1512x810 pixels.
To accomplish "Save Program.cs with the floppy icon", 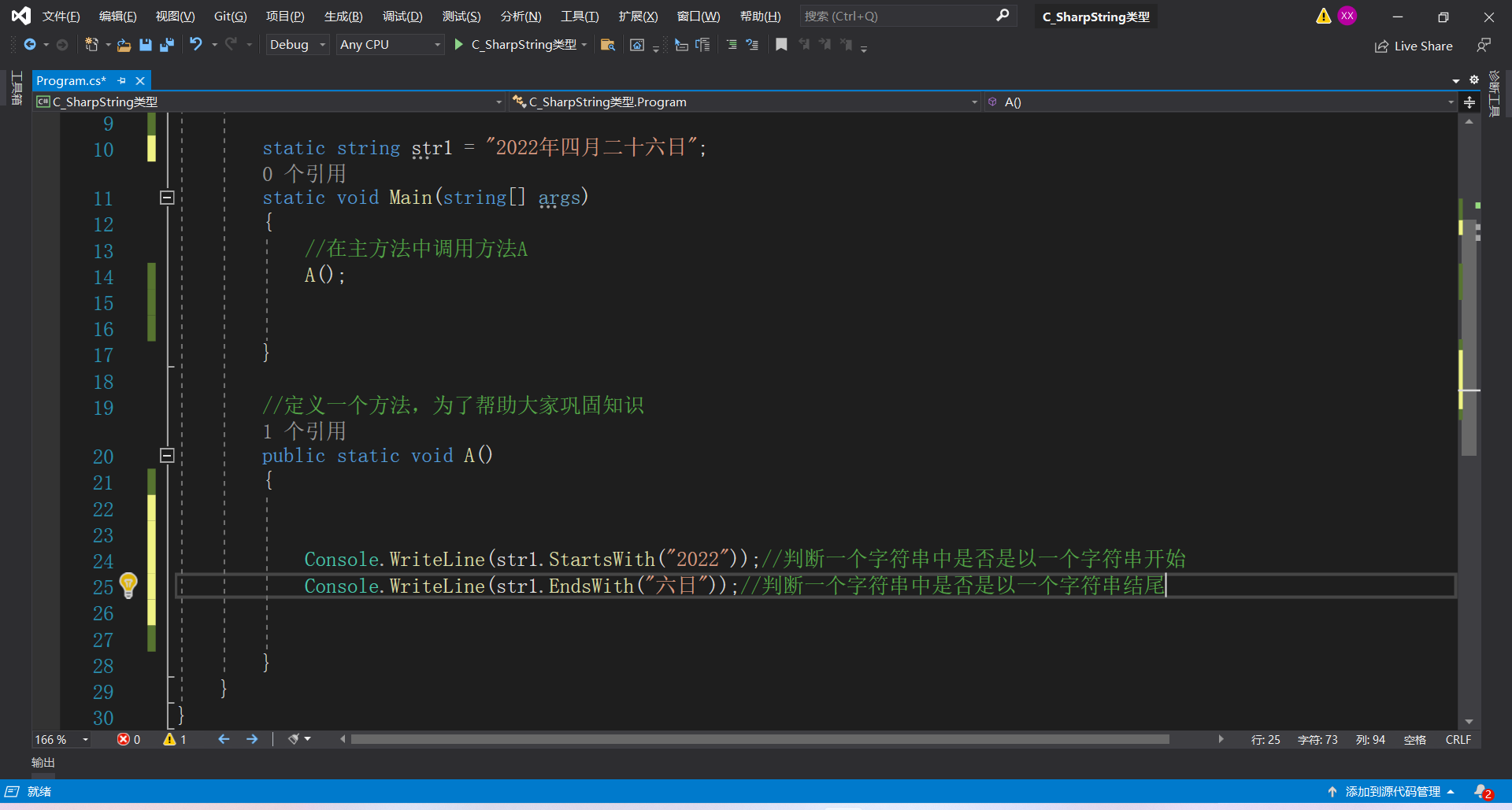I will point(145,45).
